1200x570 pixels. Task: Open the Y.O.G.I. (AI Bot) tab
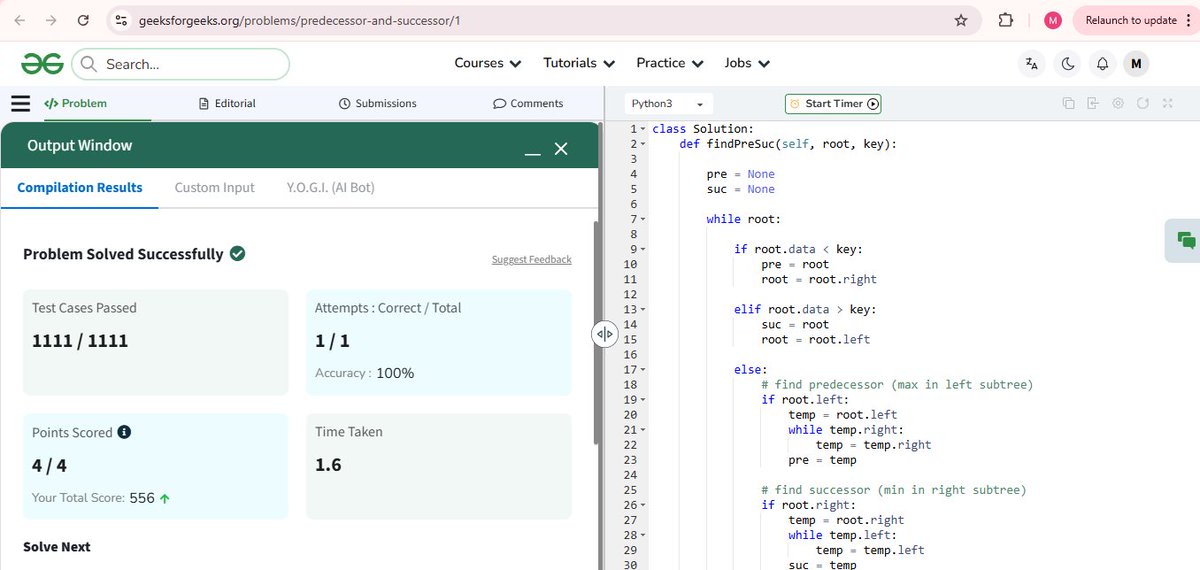[x=330, y=187]
